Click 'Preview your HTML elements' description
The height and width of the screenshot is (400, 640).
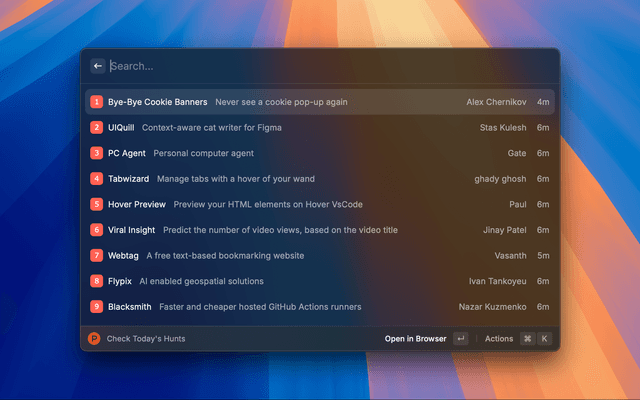[x=268, y=204]
